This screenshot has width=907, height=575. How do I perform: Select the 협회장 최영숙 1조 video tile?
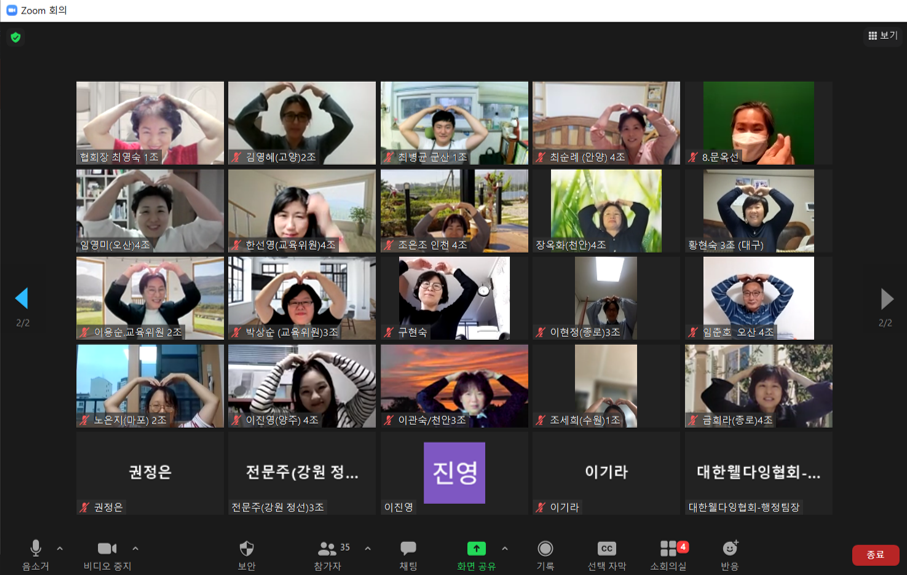tap(150, 123)
